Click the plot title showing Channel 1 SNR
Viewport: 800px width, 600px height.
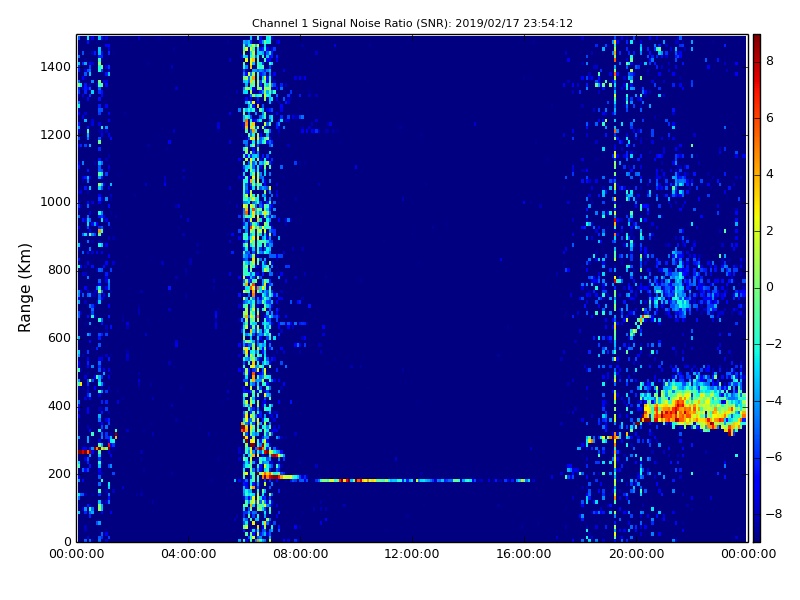pos(412,23)
